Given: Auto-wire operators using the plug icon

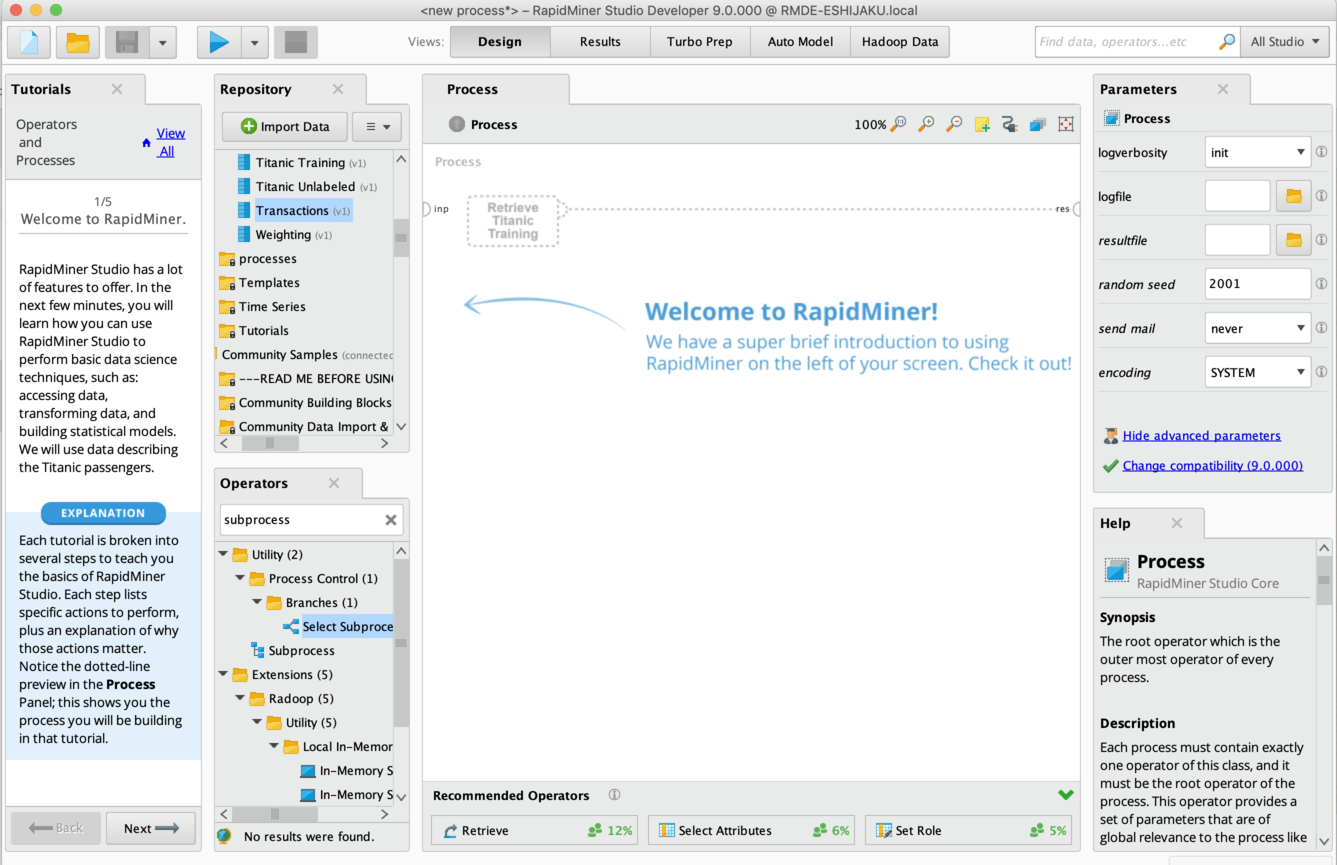Looking at the screenshot, I should [1009, 124].
